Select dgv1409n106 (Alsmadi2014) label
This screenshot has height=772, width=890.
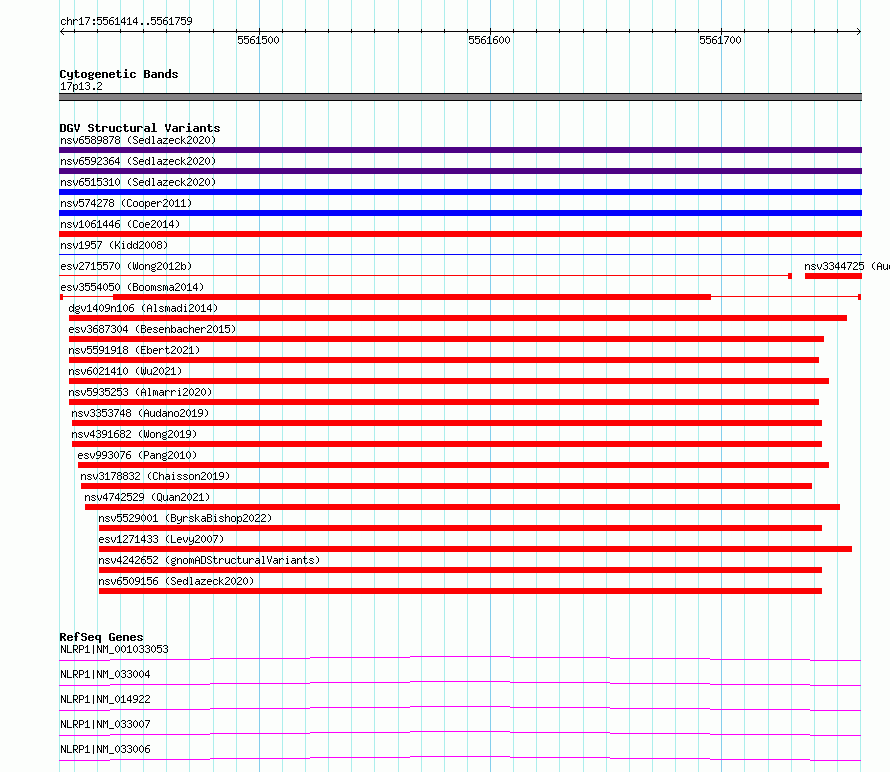[x=143, y=308]
